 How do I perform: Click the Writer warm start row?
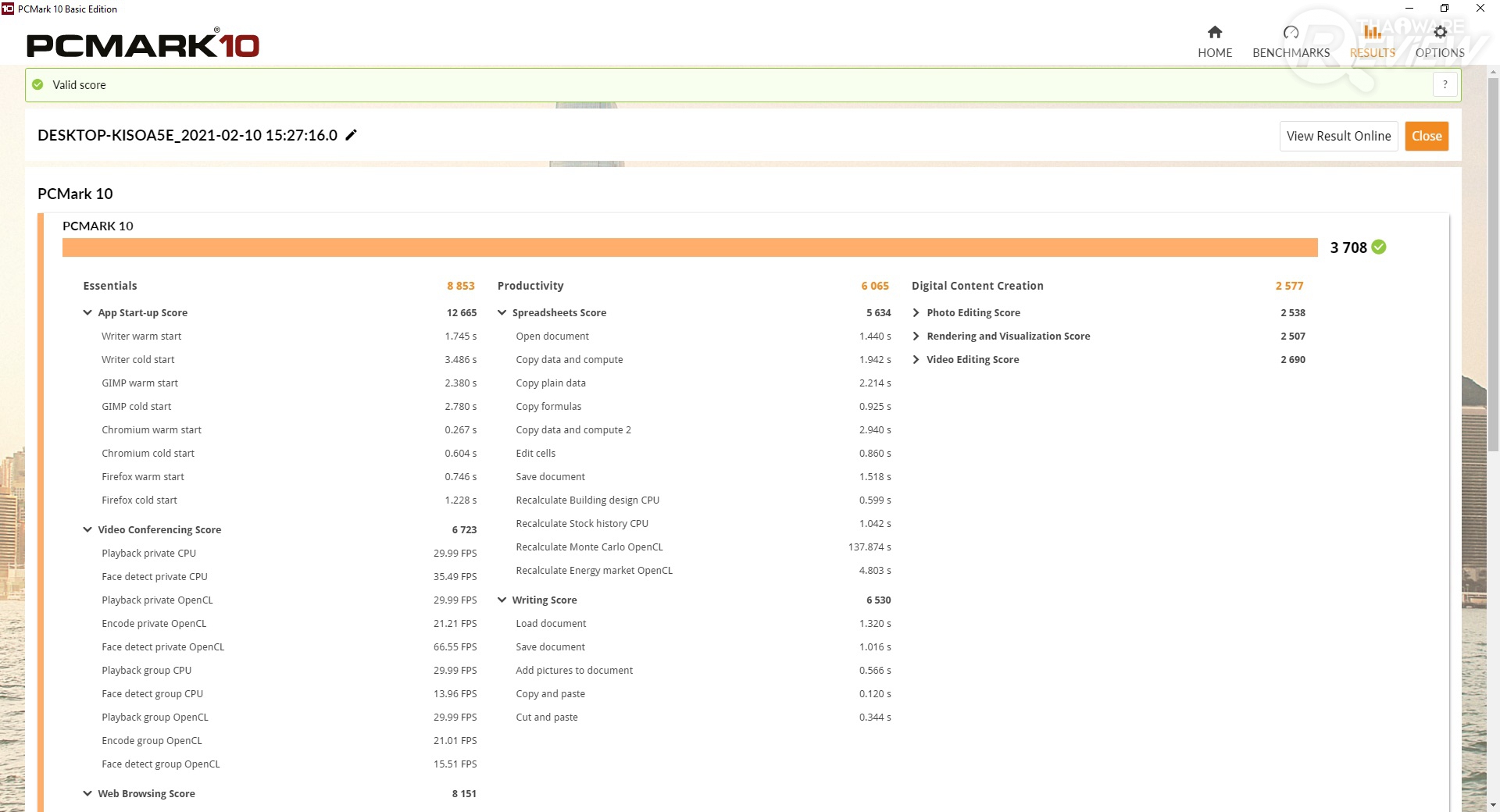click(x=288, y=336)
